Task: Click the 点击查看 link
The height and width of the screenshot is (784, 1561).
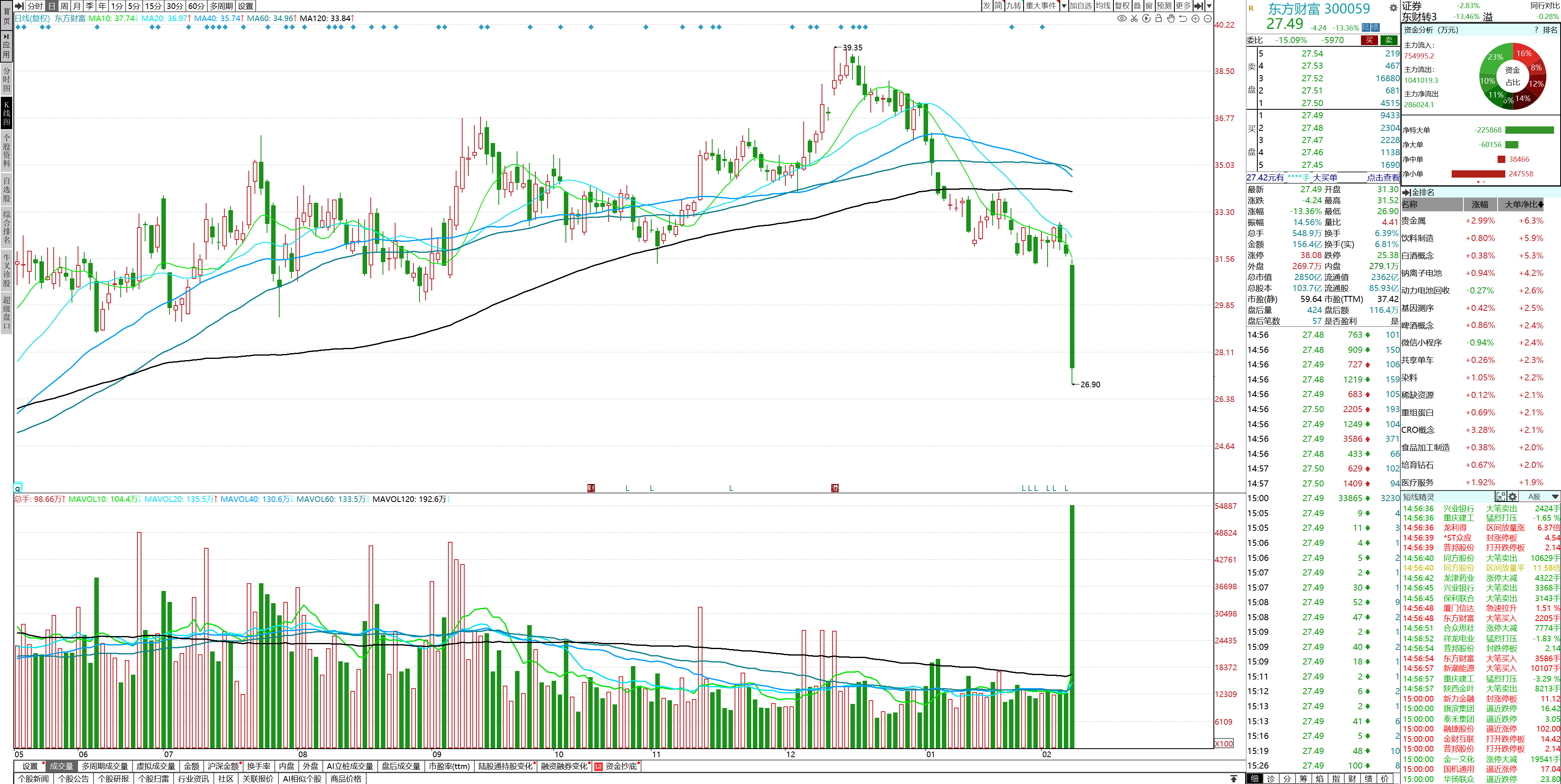Action: click(x=1383, y=178)
